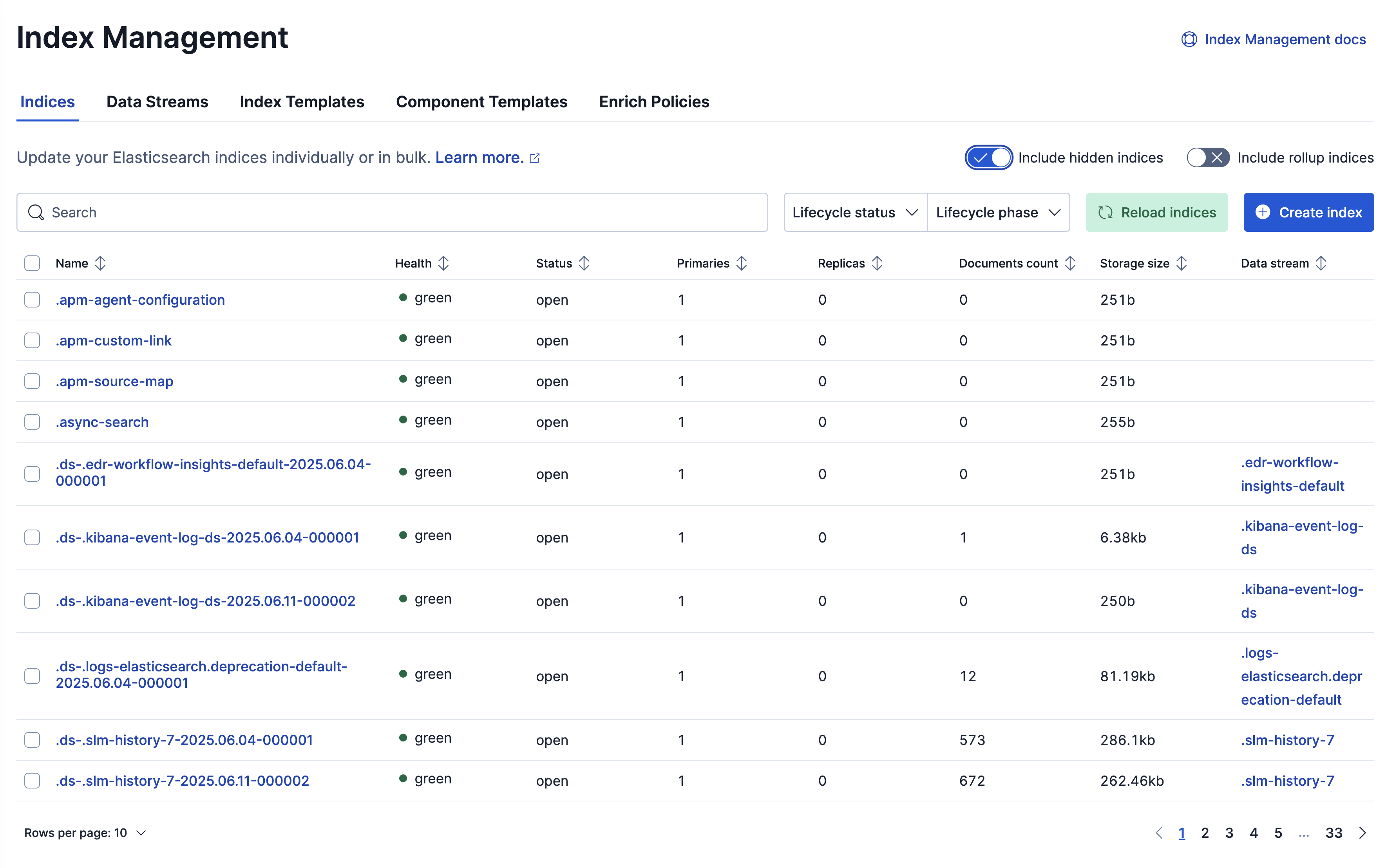This screenshot has width=1386, height=868.
Task: Click the search magnifier icon
Action: (36, 212)
